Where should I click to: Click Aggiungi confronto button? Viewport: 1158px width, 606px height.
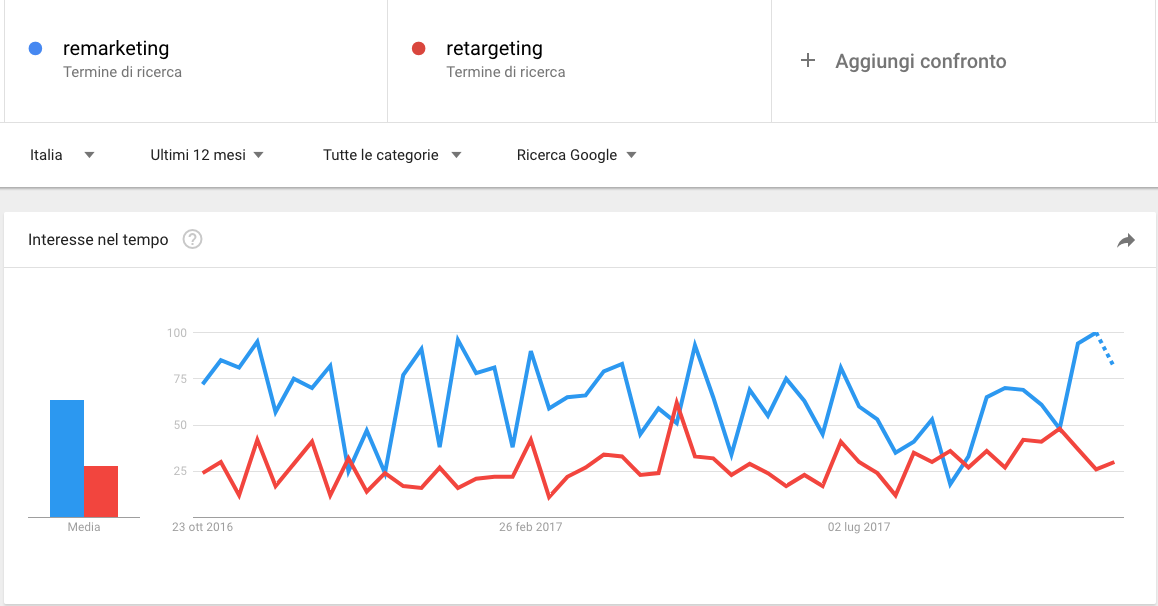pos(903,61)
